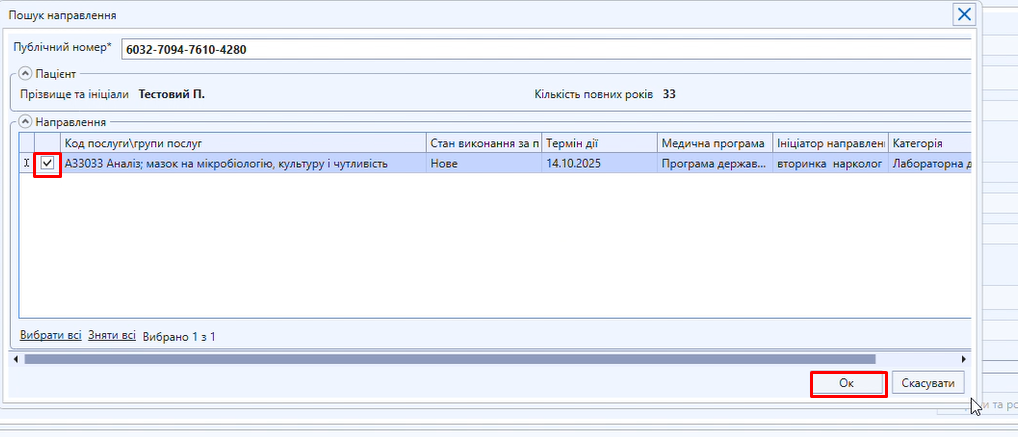Click the horizontal scrollbar left arrow

(x=15, y=359)
